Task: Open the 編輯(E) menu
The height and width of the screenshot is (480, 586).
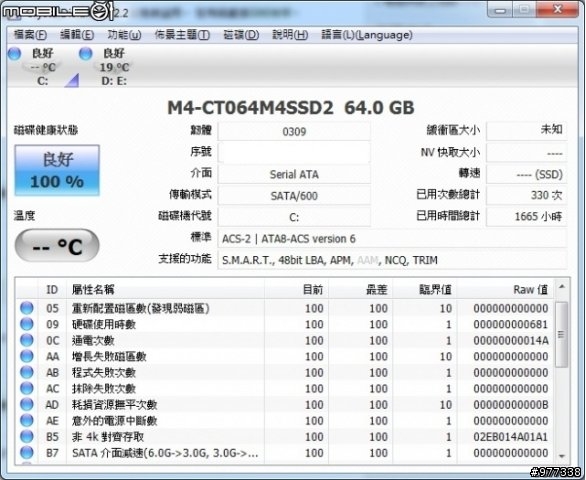Action: coord(77,35)
